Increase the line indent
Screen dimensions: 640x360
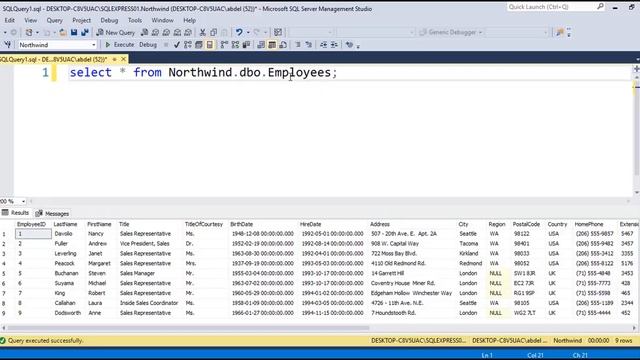(x=334, y=45)
